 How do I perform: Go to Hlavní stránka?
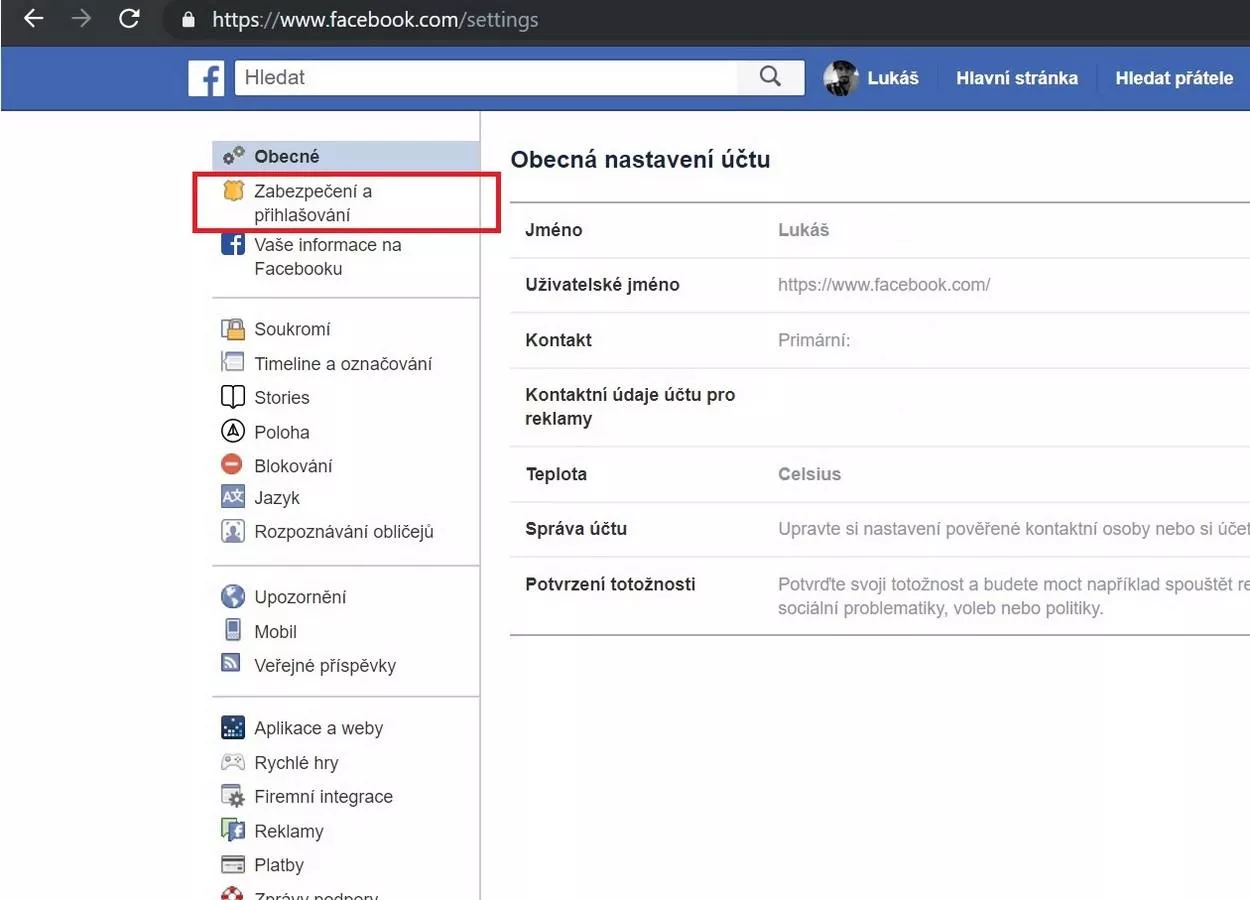(1017, 78)
